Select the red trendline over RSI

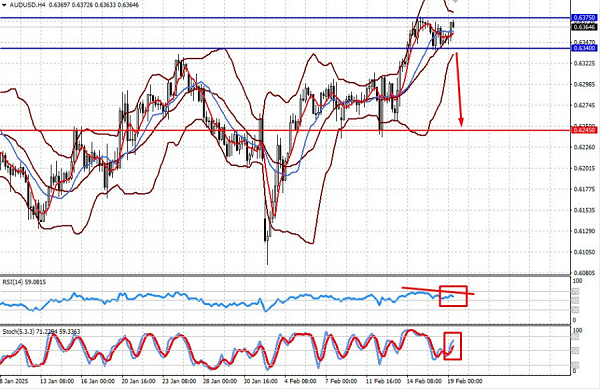point(438,290)
